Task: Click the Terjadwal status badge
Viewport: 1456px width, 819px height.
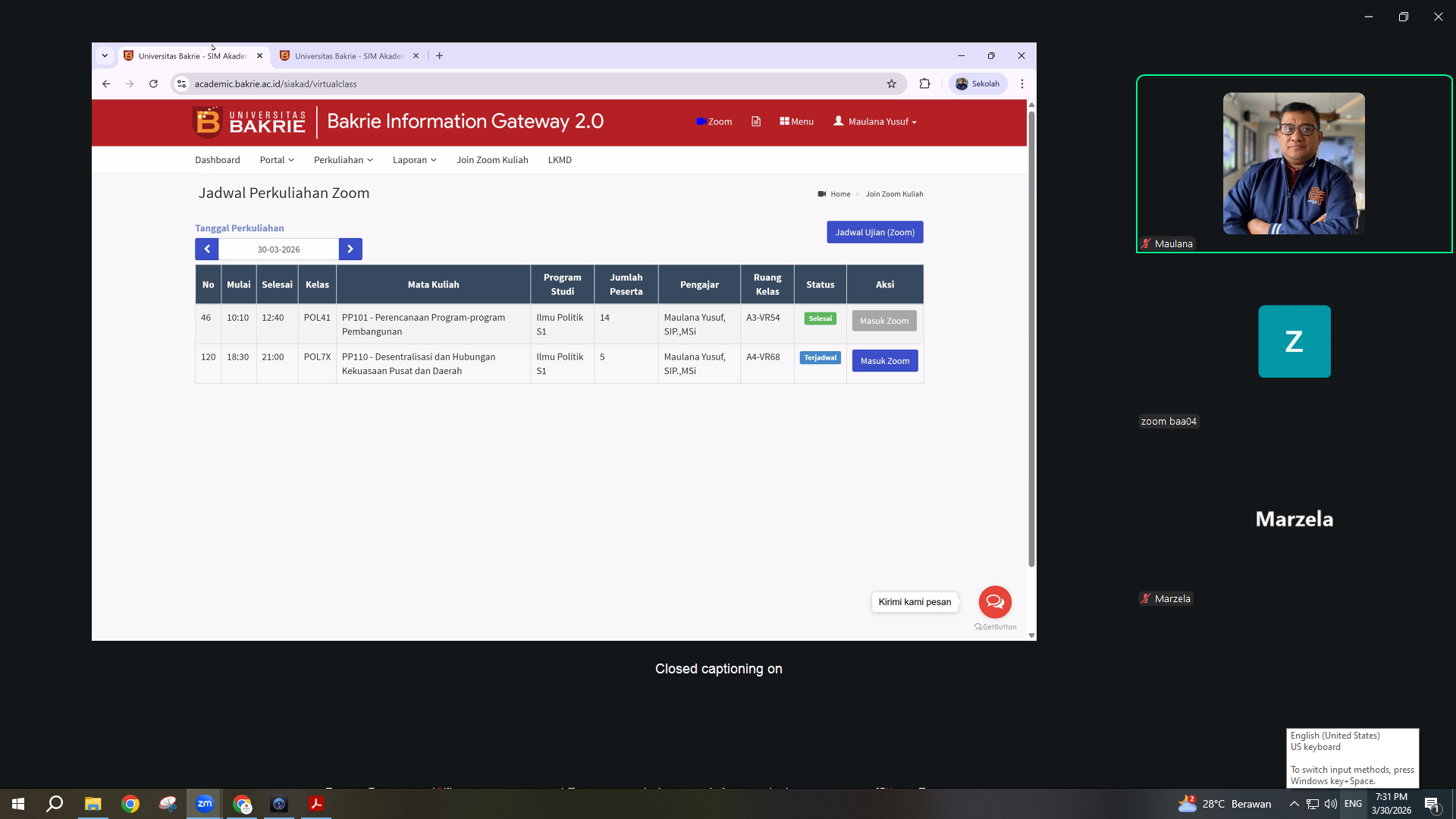Action: 821,358
